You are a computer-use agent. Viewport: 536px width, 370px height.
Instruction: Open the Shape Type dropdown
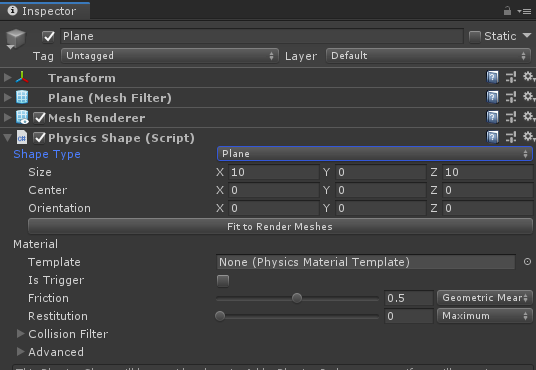(x=375, y=154)
